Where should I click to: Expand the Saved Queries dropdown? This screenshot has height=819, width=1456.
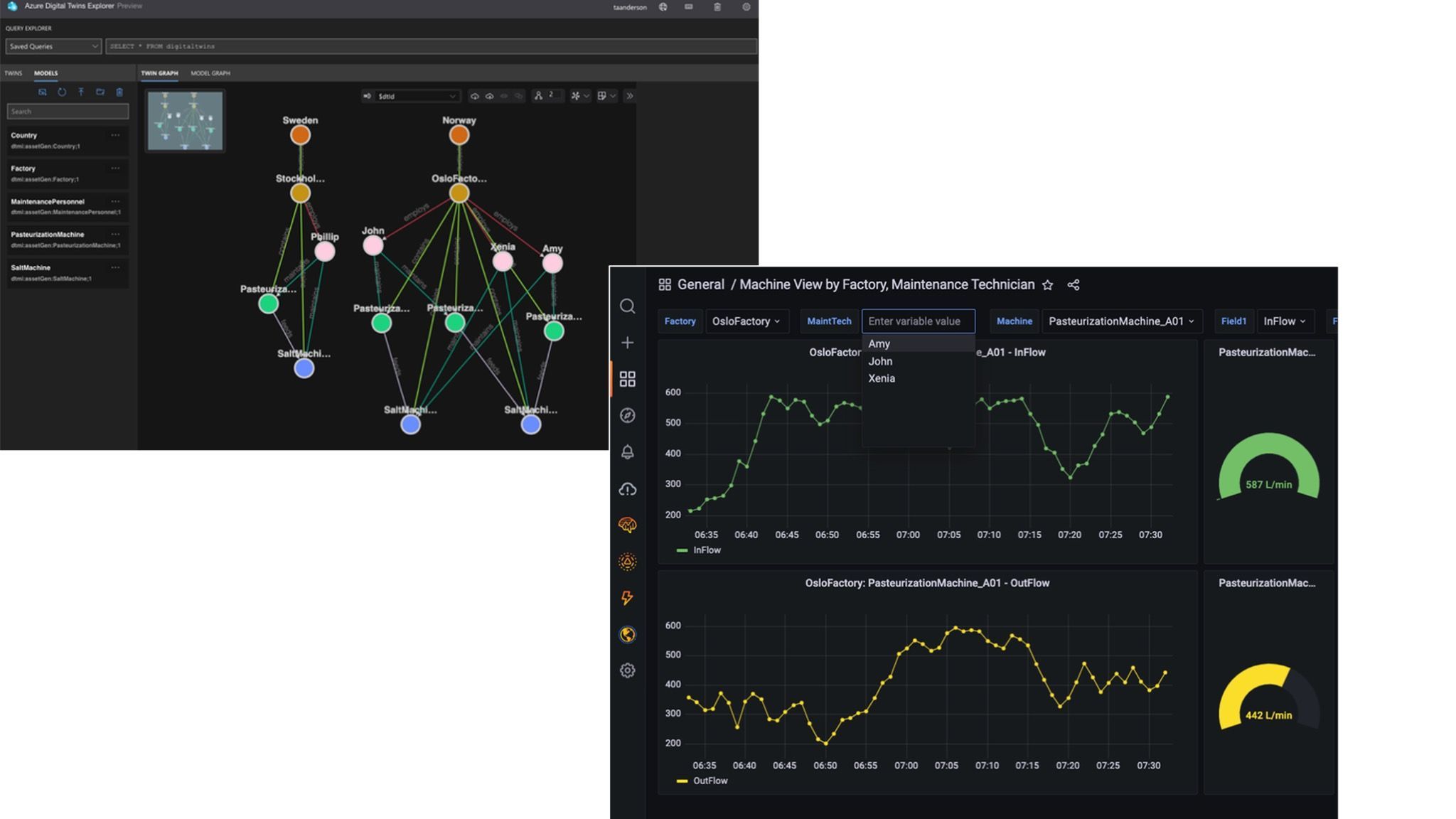coord(53,46)
